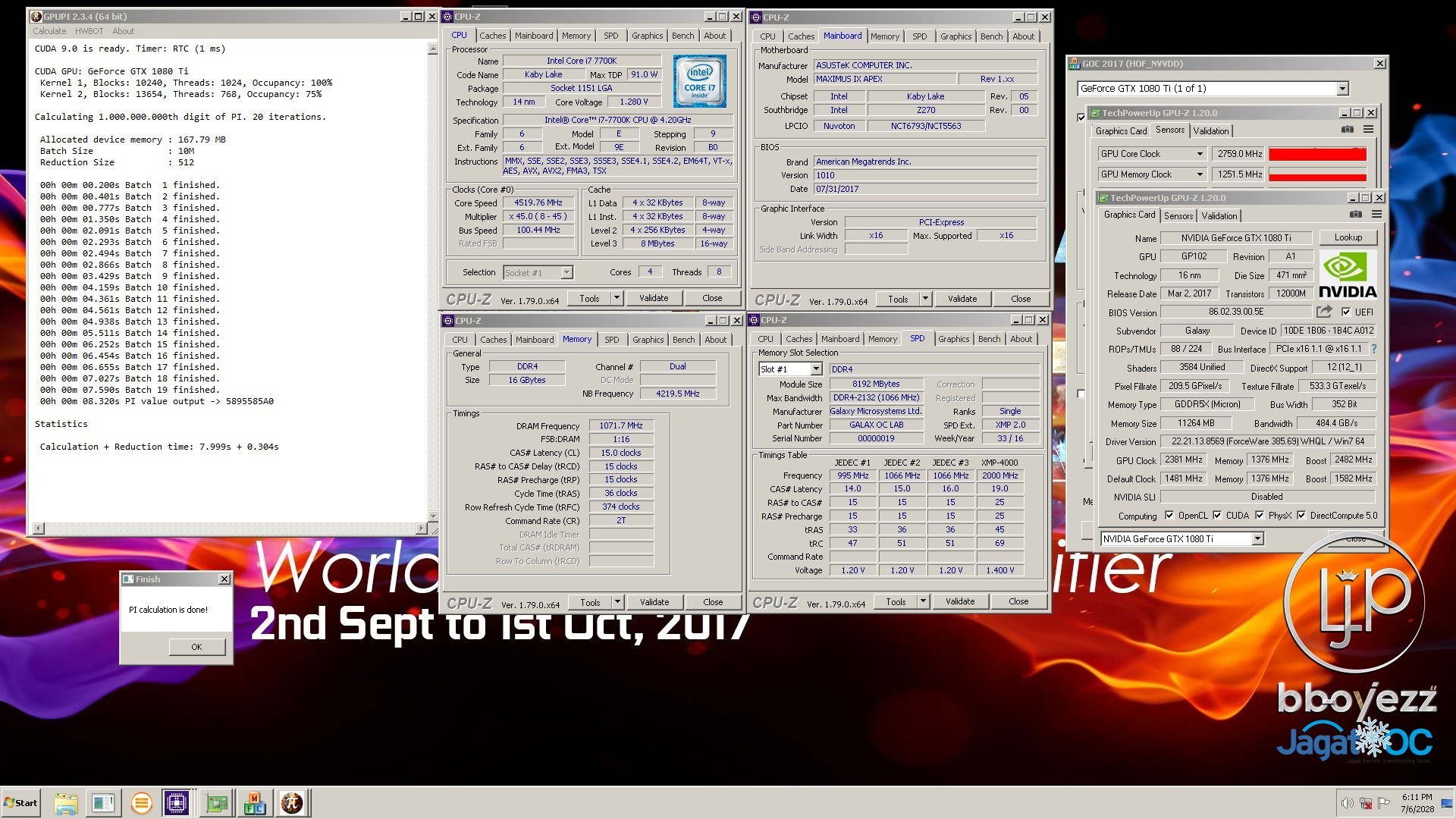Click Close button in CPU-Z Mainboard window
Viewport: 1456px width, 819px height.
tap(1021, 299)
